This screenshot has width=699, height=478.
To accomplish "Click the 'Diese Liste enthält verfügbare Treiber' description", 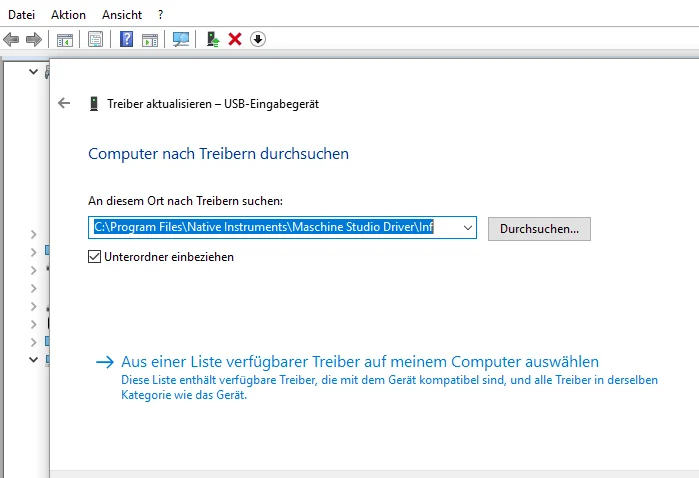I will click(x=389, y=387).
